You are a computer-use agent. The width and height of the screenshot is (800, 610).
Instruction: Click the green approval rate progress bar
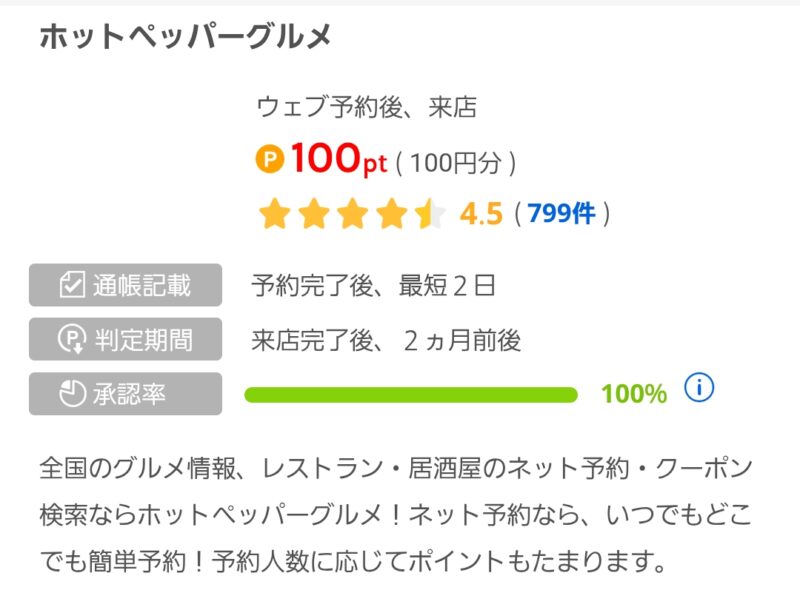[x=411, y=394]
